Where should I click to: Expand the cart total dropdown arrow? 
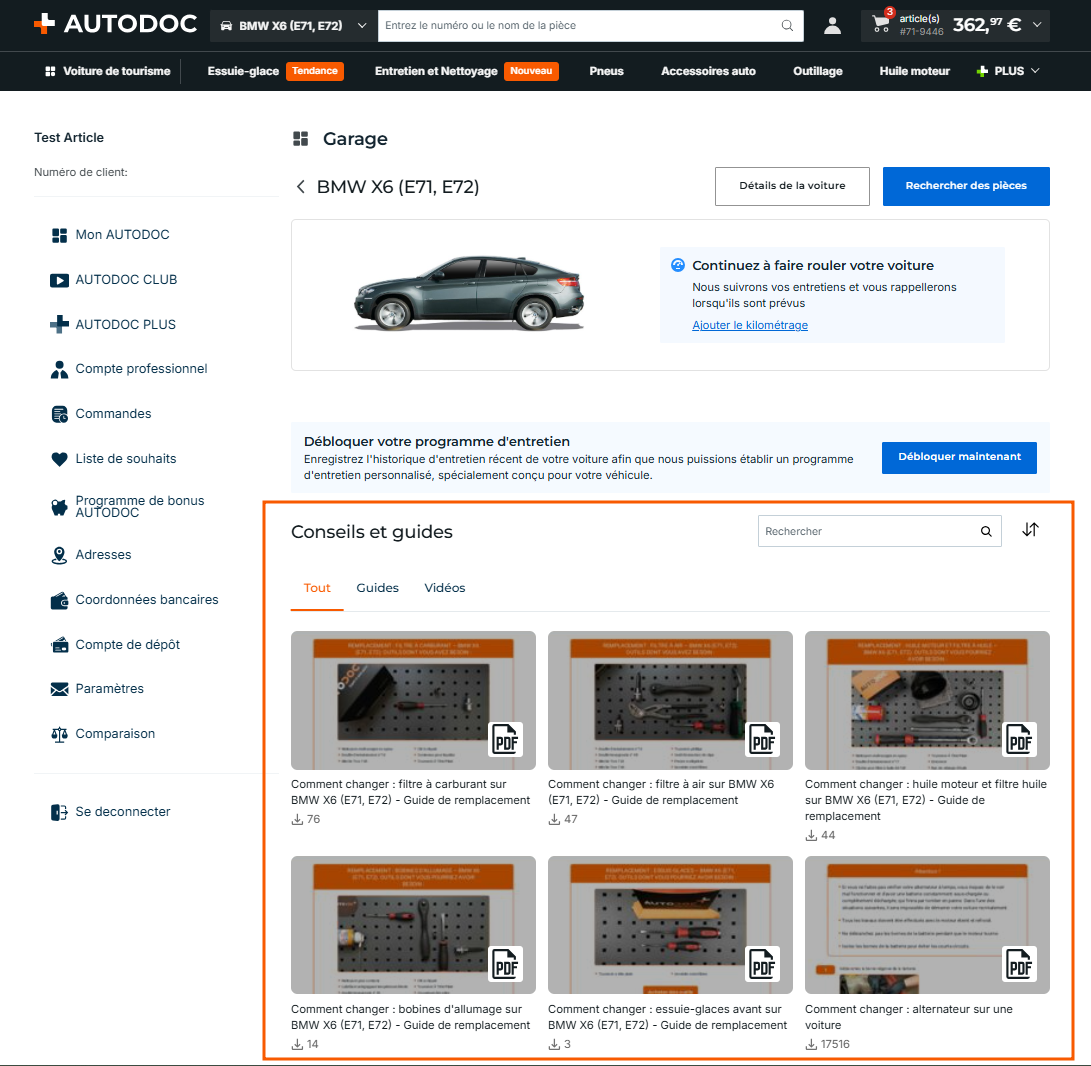coord(1037,25)
